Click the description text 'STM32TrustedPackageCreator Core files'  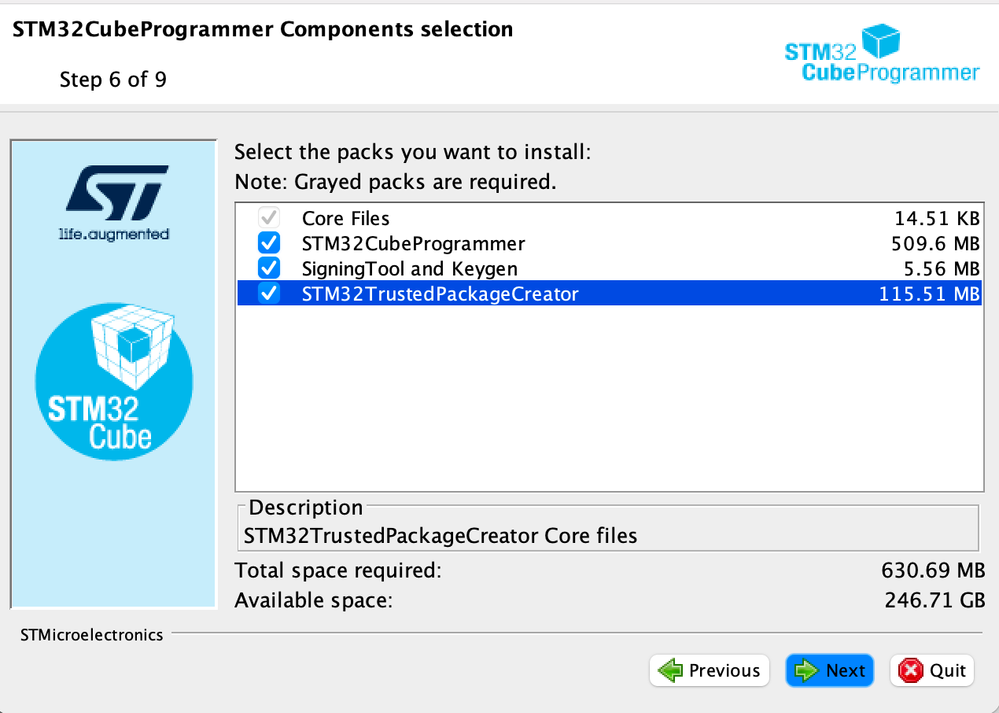pyautogui.click(x=440, y=536)
